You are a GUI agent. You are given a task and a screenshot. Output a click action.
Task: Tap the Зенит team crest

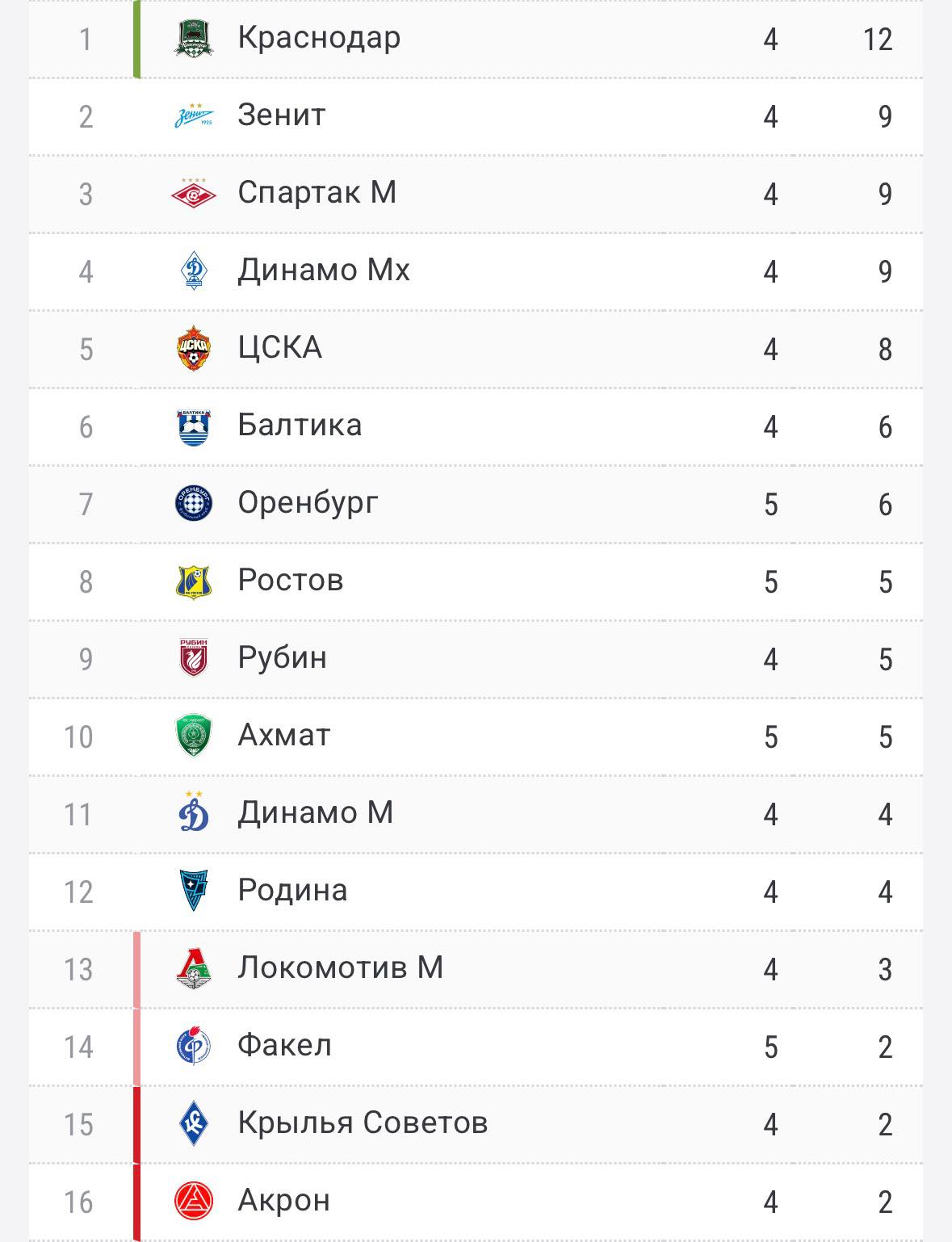[194, 115]
